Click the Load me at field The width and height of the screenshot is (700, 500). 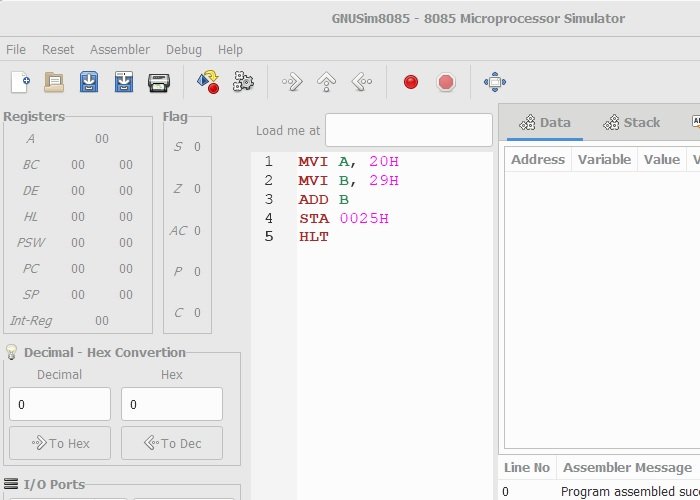pyautogui.click(x=408, y=130)
